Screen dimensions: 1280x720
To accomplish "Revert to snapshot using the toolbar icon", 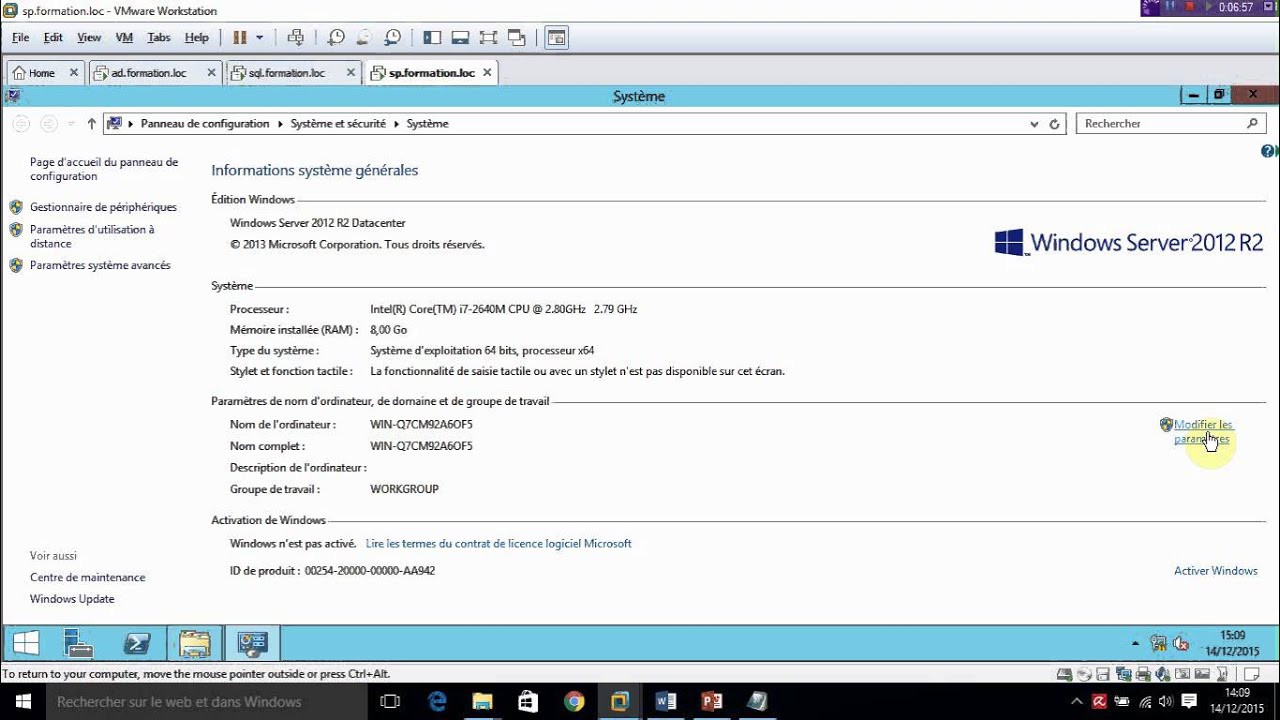I will [364, 37].
